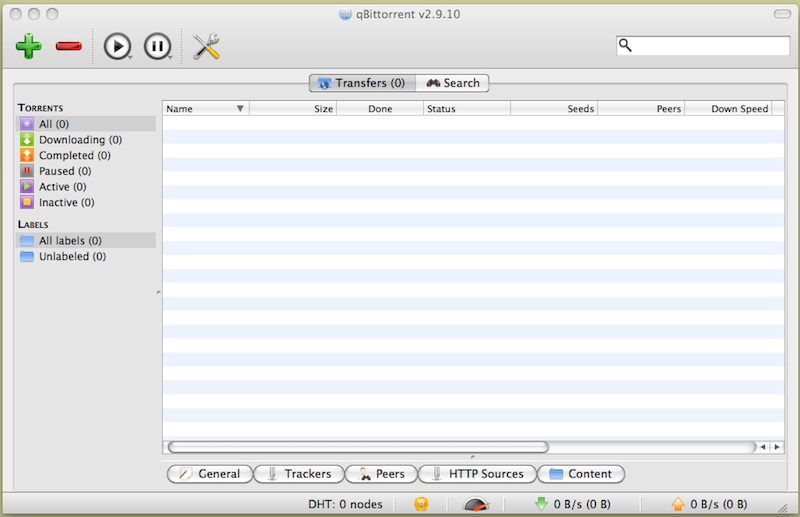This screenshot has width=800, height=517.
Task: Click the Name column sort arrow
Action: pos(240,109)
